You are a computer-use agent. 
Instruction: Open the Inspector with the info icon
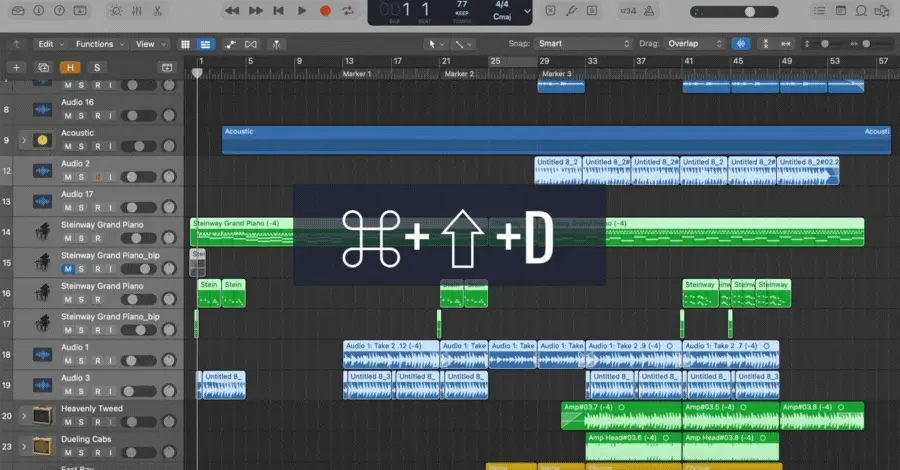[x=38, y=10]
